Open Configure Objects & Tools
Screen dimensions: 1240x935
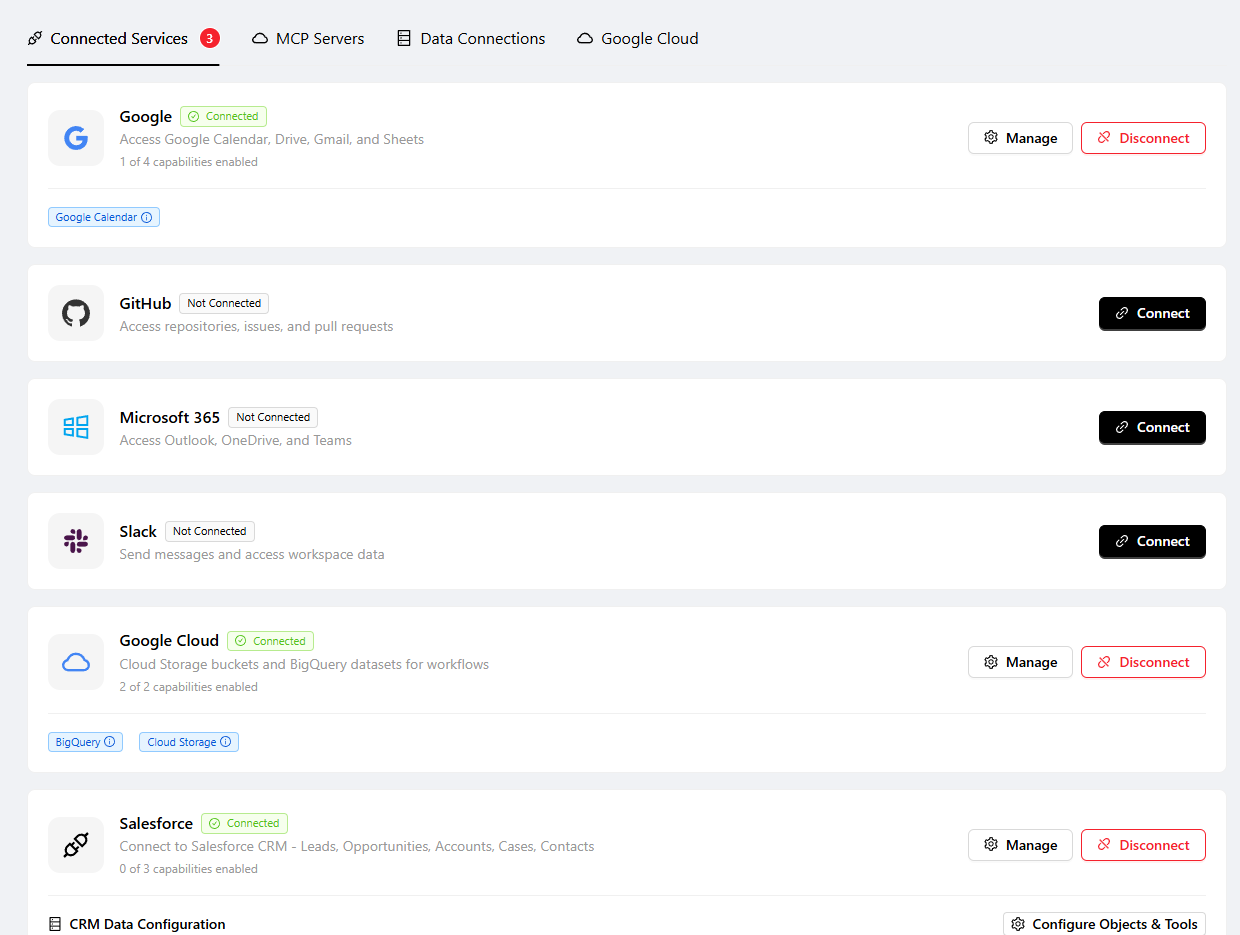coord(1104,924)
